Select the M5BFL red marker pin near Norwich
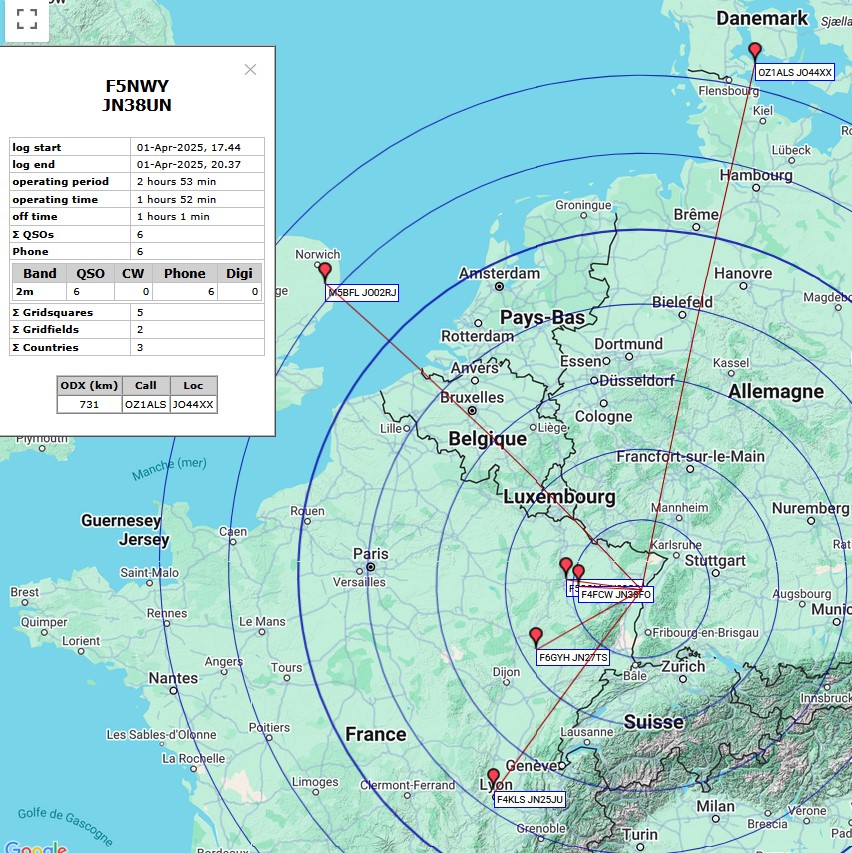Screen dimensions: 852x853 (x=324, y=270)
